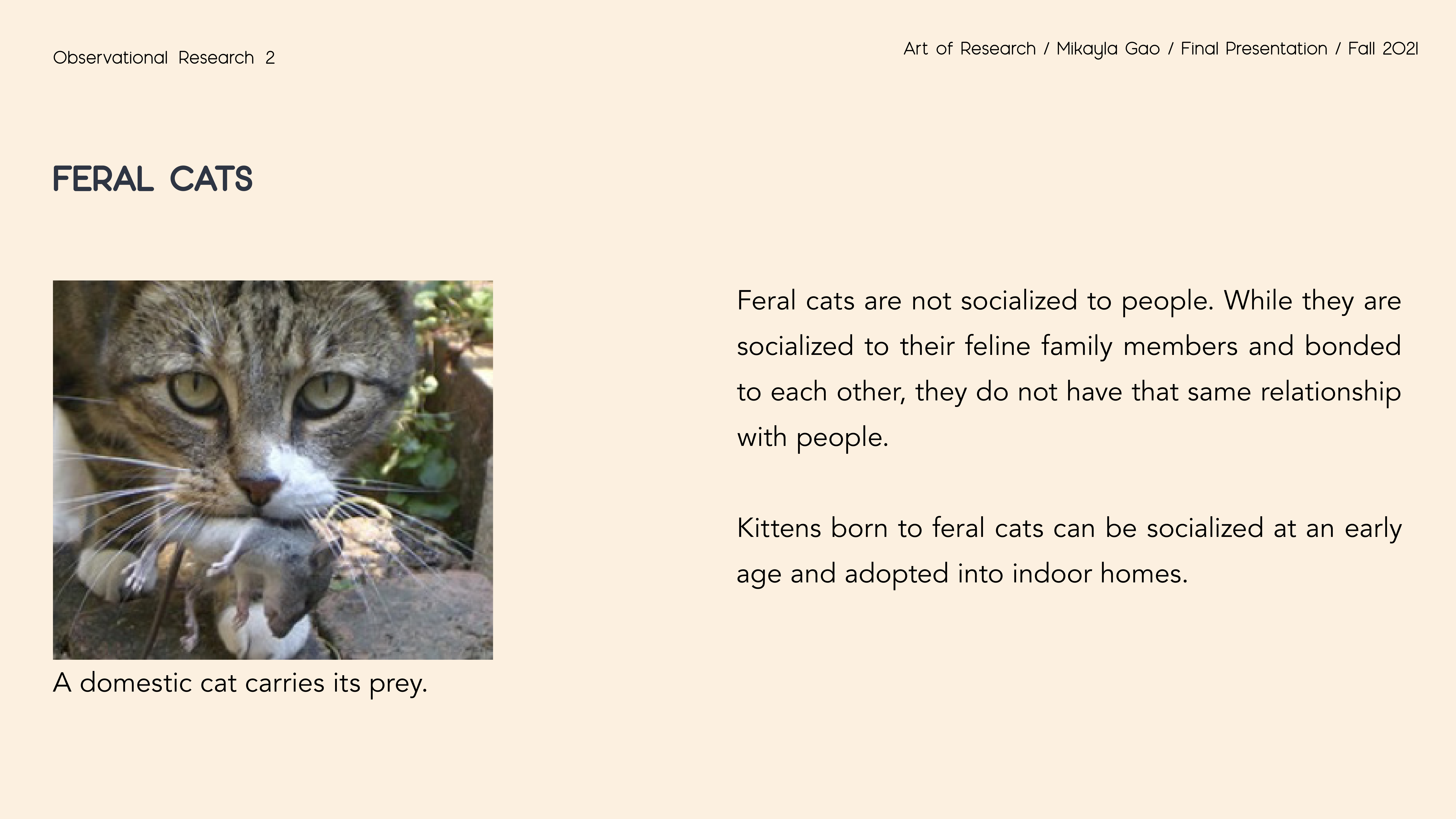This screenshot has width=1456, height=819.
Task: Click the paragraph beginning "Kittens born to feral"
Action: [1068, 551]
